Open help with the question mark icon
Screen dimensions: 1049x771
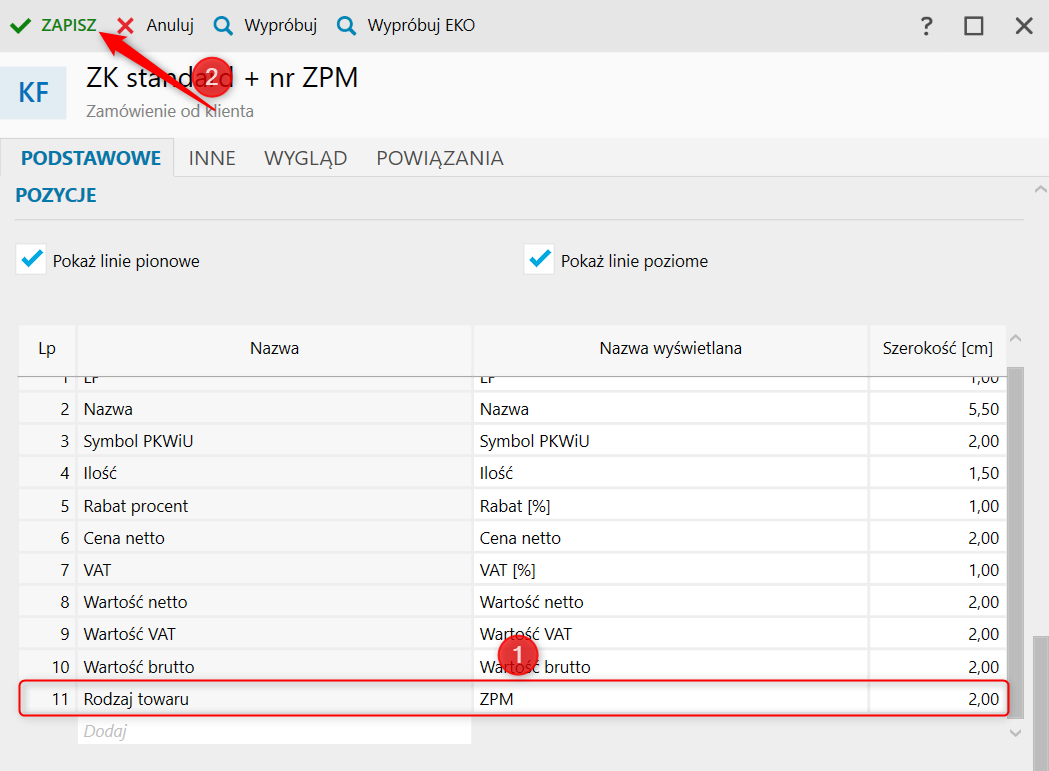927,27
